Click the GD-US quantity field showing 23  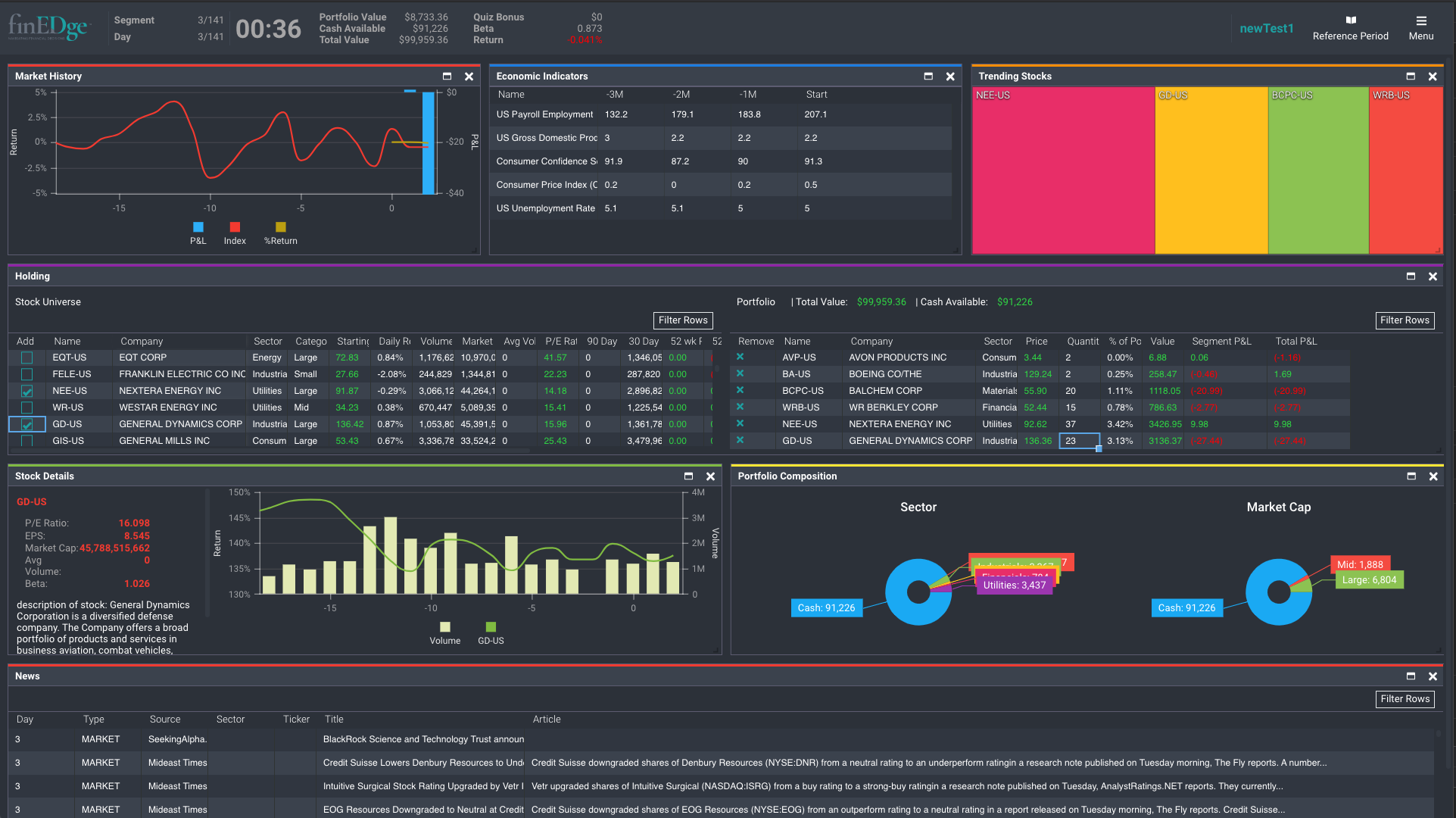pyautogui.click(x=1080, y=440)
